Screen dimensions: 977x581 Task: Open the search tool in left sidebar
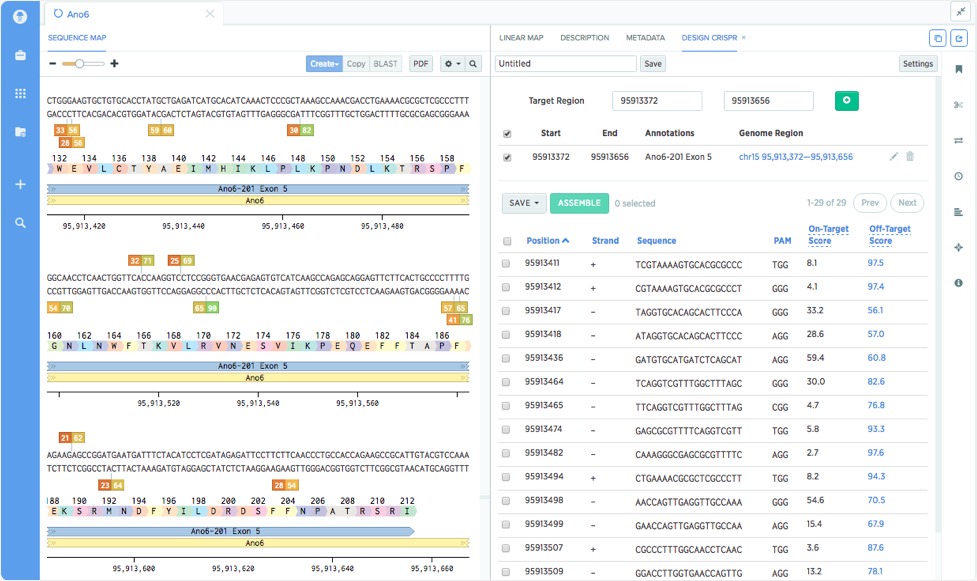20,222
